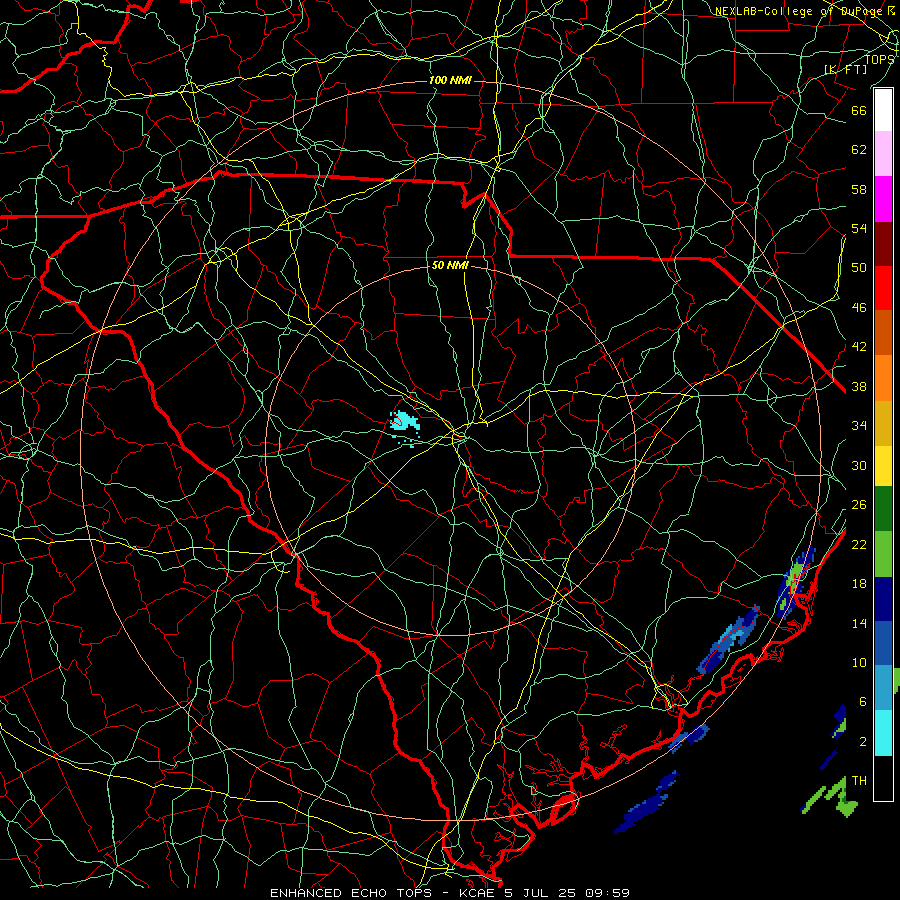Click the '[K FT]' units label
This screenshot has height=900, width=900.
coord(845,69)
